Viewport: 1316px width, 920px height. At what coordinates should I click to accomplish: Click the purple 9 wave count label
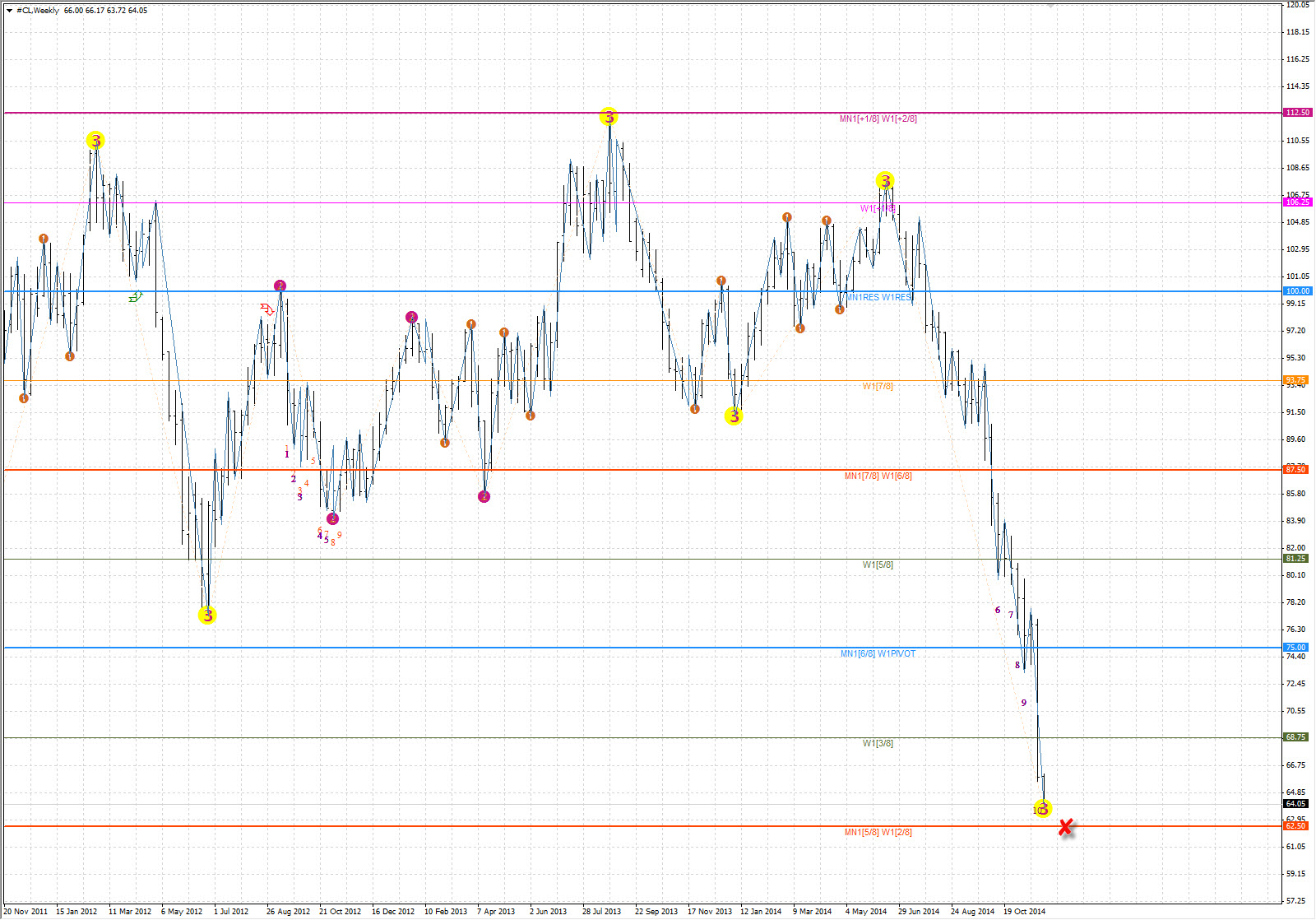[x=1023, y=703]
